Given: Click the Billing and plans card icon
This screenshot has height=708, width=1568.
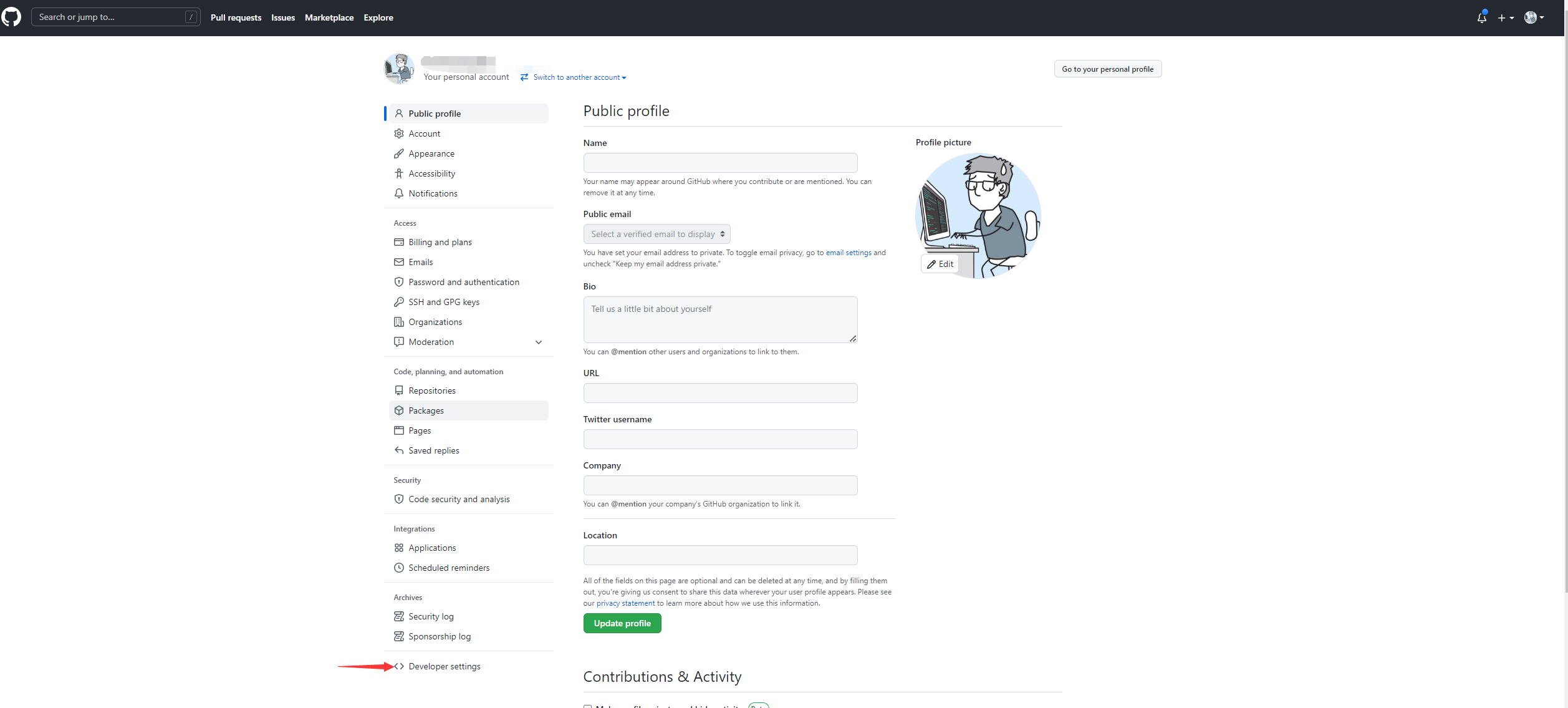Looking at the screenshot, I should [x=399, y=242].
